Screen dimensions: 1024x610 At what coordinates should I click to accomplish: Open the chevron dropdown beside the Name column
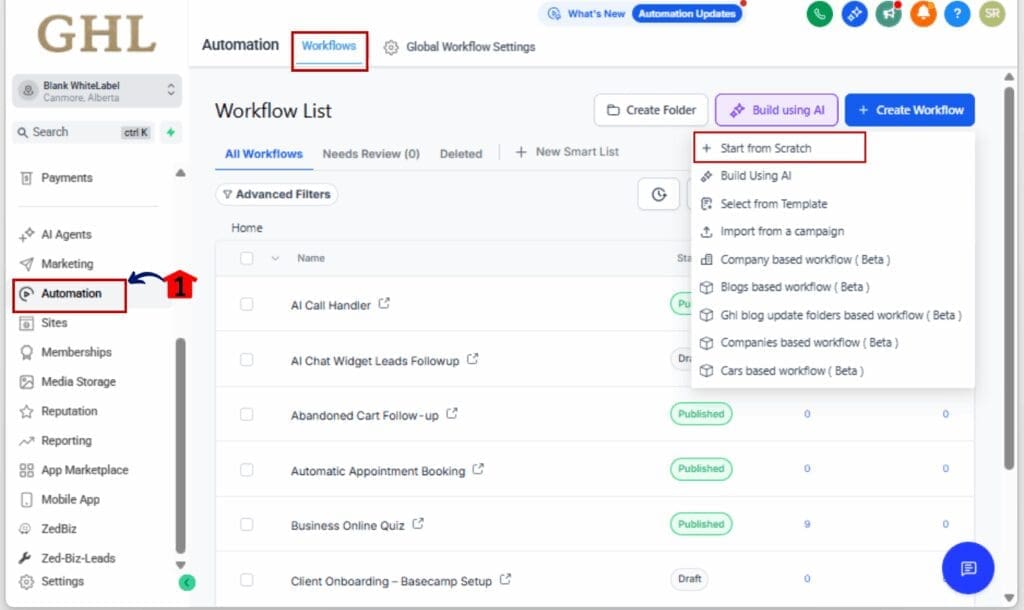point(276,258)
